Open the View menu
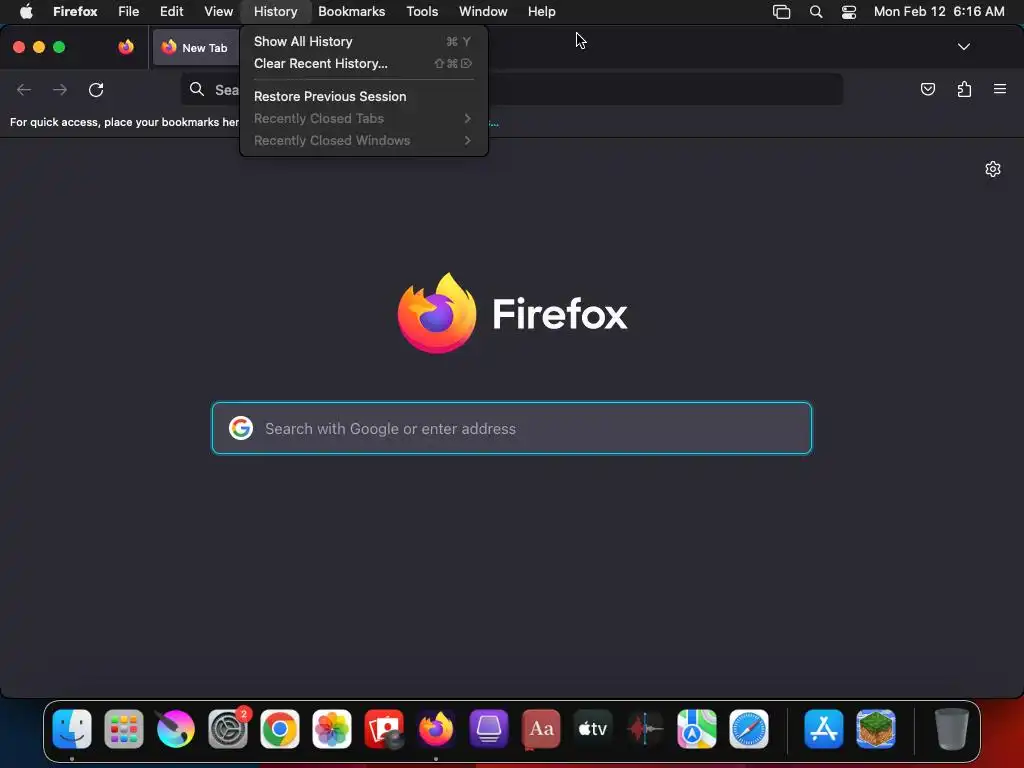Screen dimensions: 1024x768 point(218,11)
